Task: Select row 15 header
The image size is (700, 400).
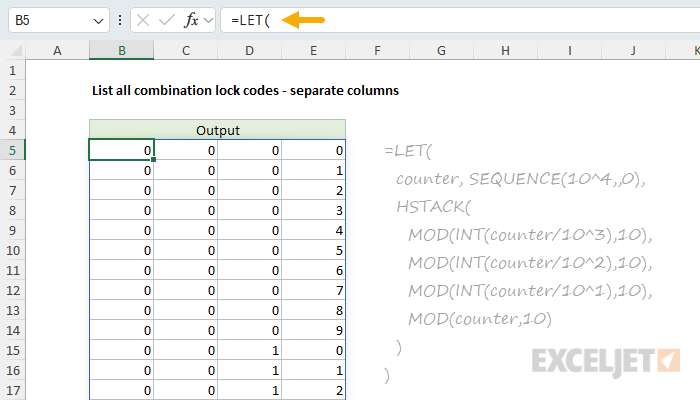Action: point(12,350)
